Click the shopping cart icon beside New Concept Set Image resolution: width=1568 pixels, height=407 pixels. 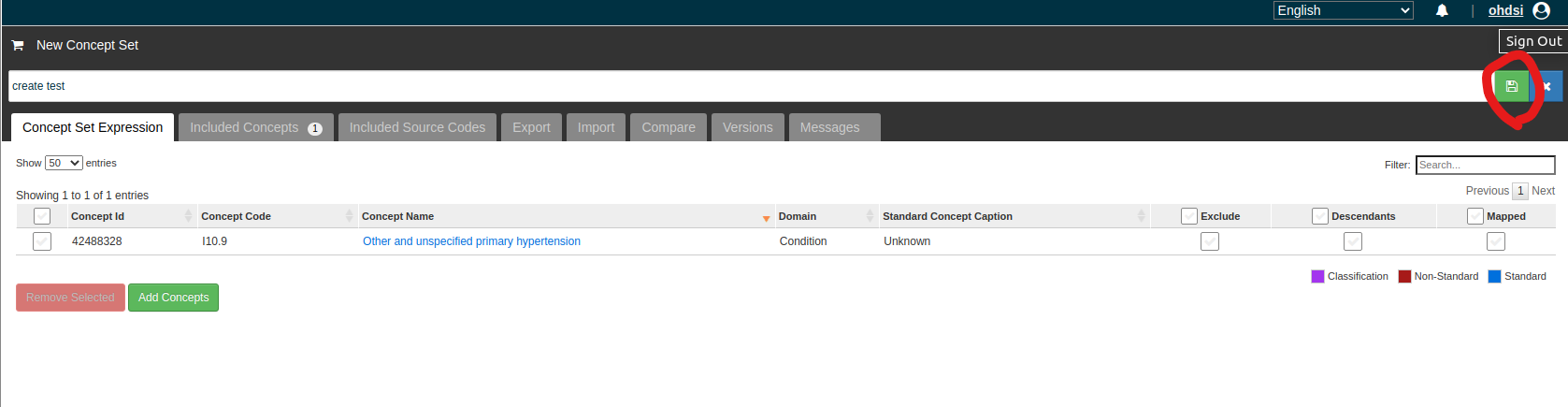(x=18, y=45)
